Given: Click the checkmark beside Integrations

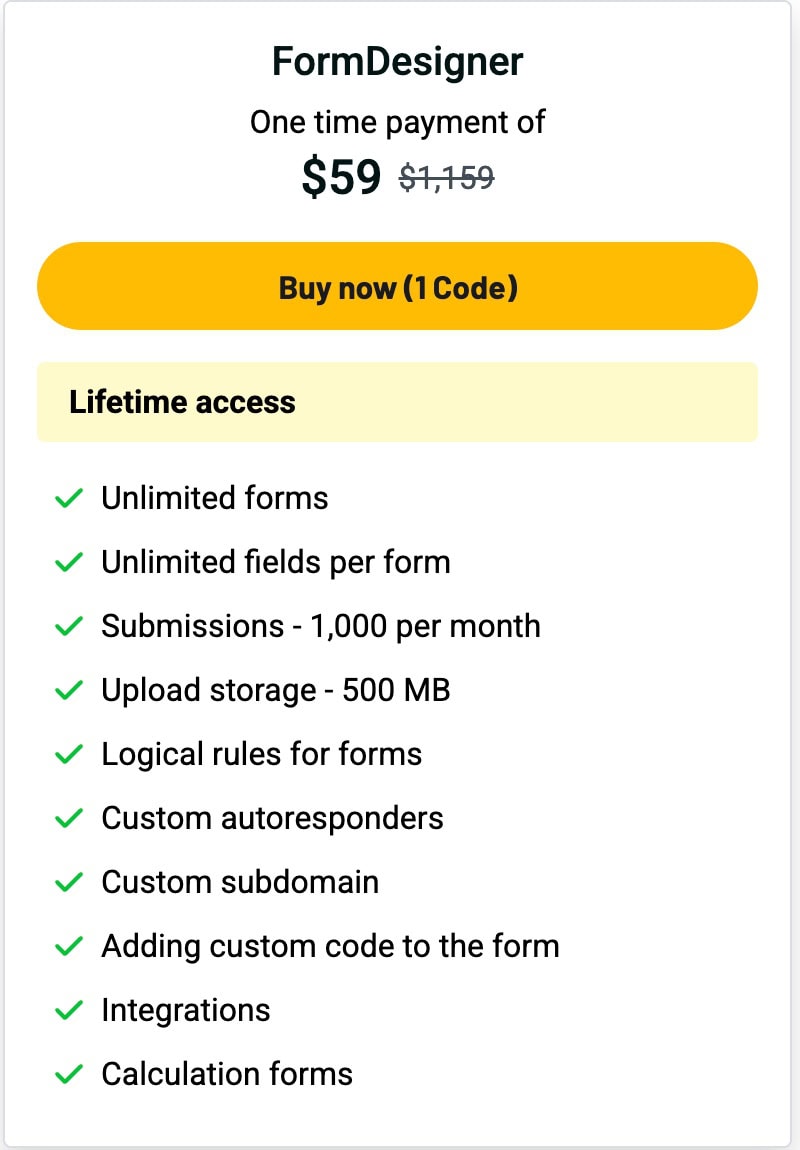Looking at the screenshot, I should (x=68, y=1010).
